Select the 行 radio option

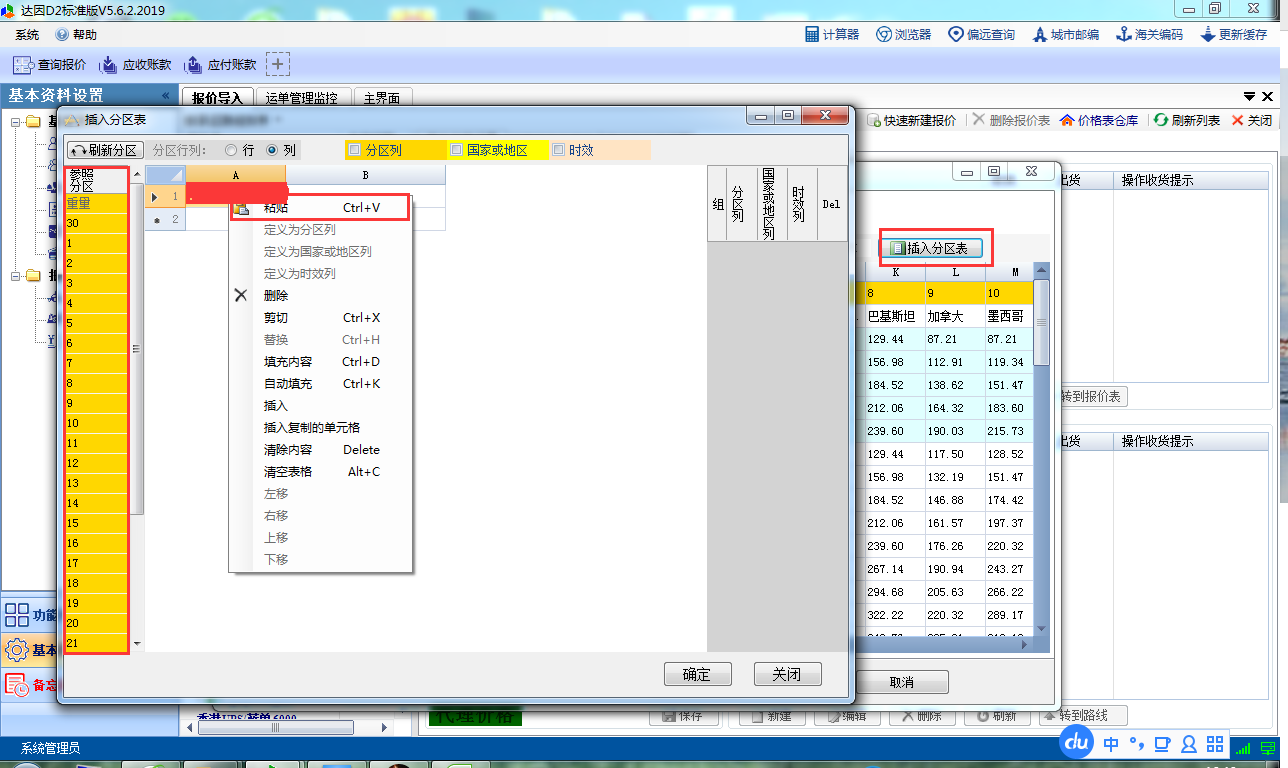point(232,150)
